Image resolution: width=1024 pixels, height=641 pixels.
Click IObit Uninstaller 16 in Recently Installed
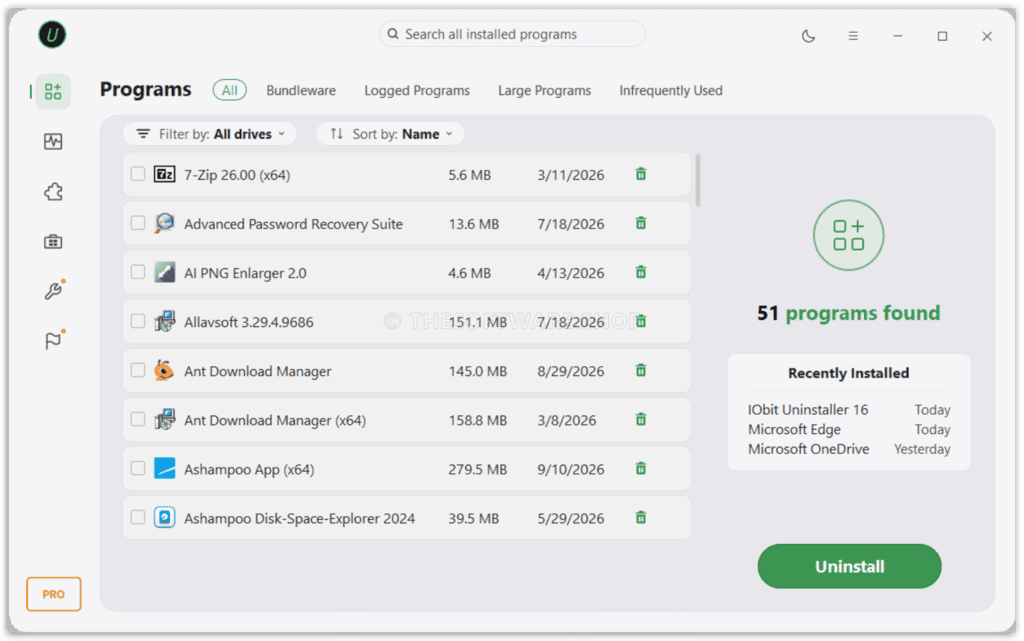tap(808, 409)
